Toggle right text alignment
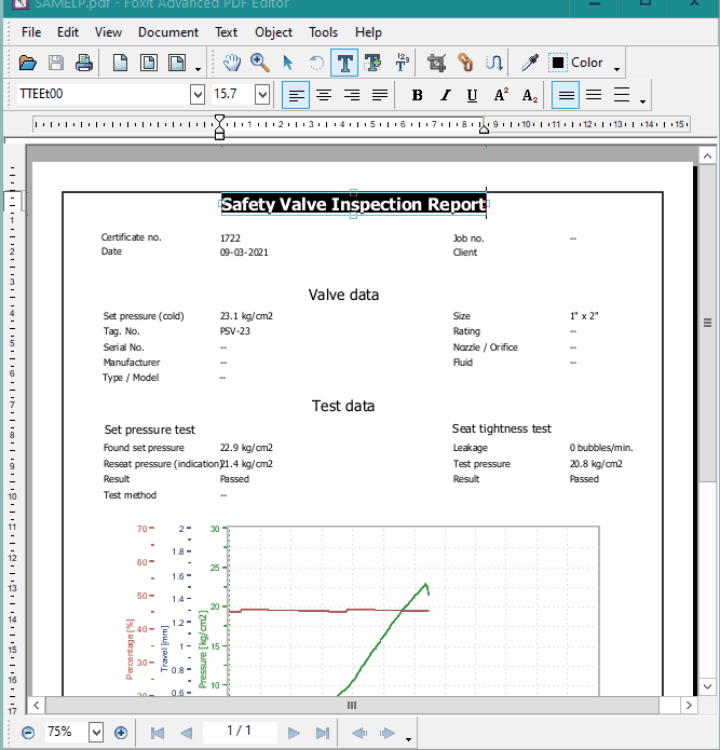Viewport: 720px width, 750px height. coord(352,95)
